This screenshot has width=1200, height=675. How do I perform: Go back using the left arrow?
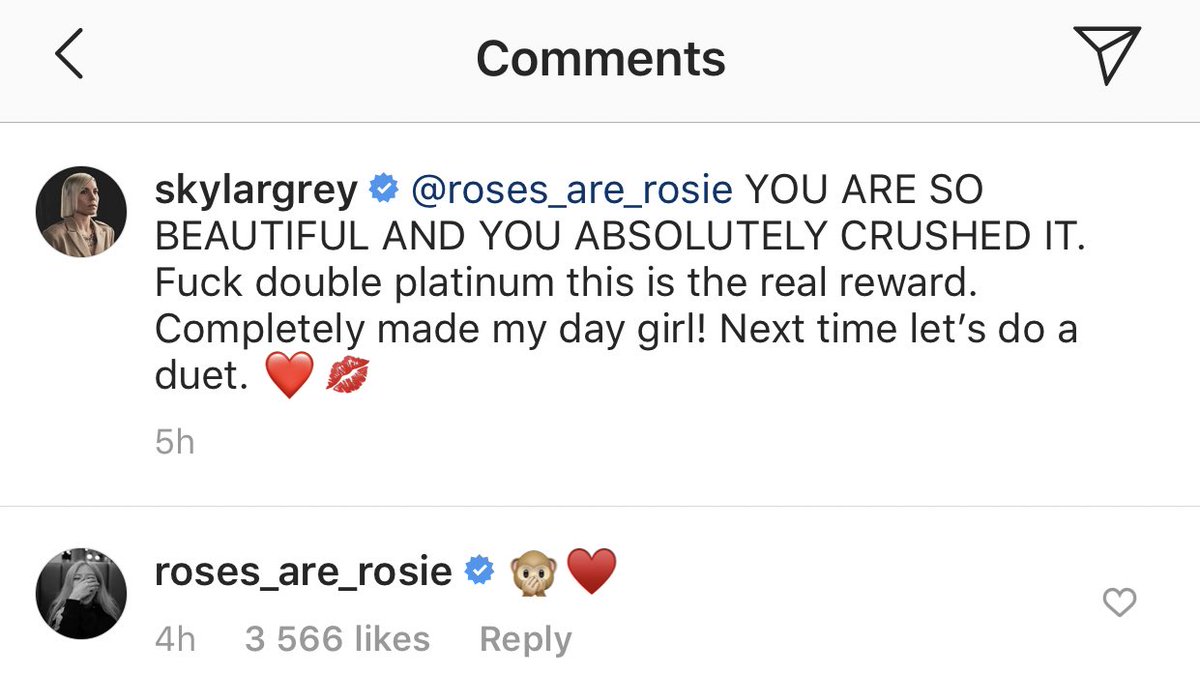point(70,56)
